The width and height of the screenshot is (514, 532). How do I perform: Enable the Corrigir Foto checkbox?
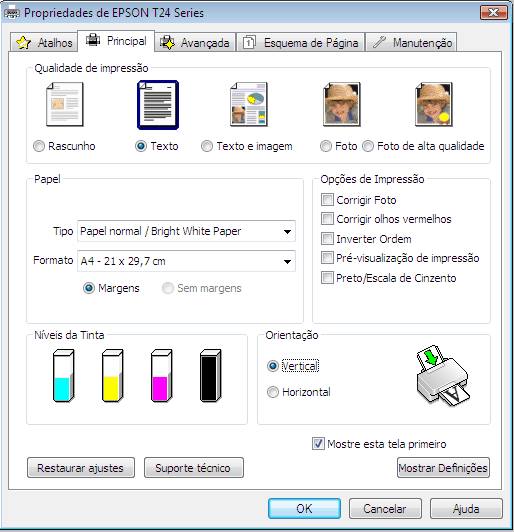tap(327, 200)
